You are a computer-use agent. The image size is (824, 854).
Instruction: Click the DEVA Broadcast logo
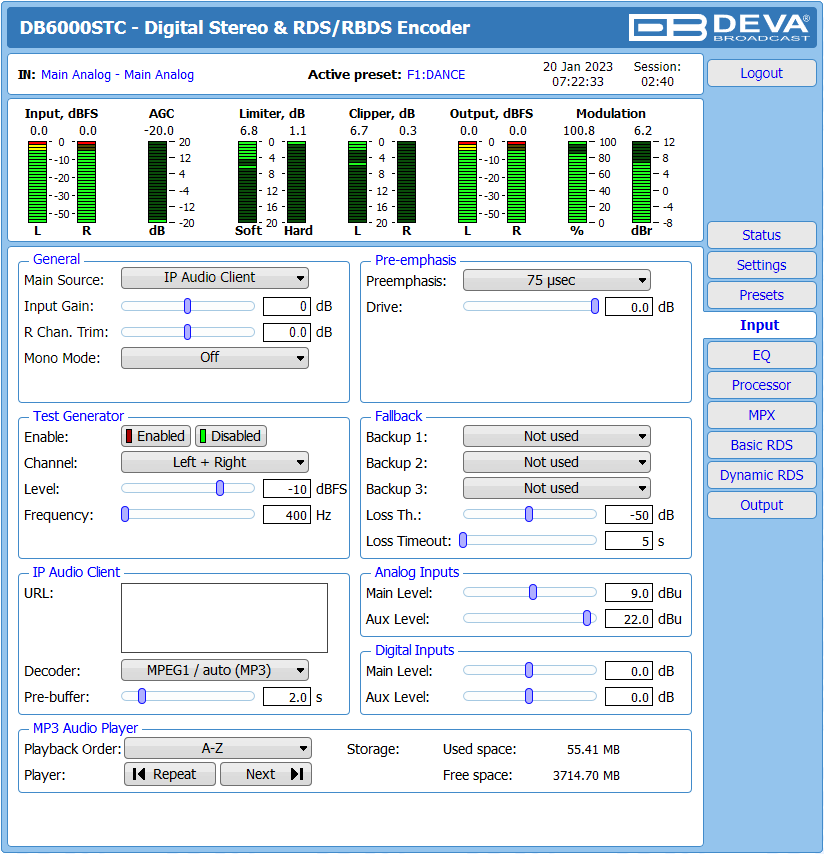[x=719, y=27]
